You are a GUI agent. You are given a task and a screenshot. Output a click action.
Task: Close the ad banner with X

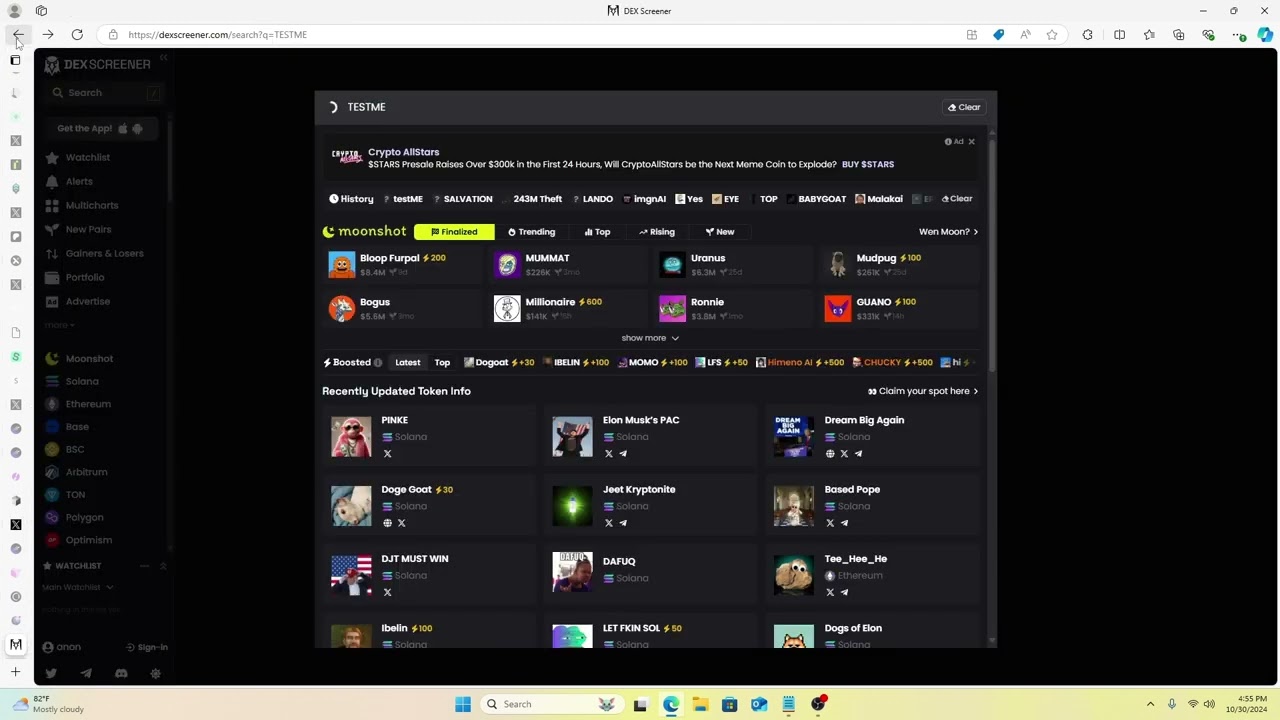point(971,142)
